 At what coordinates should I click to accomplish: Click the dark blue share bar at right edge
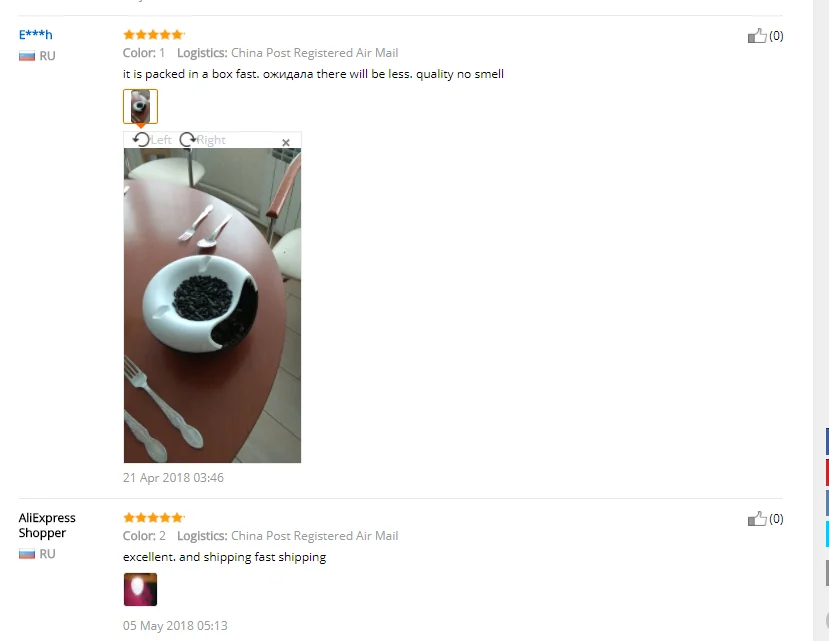827,442
